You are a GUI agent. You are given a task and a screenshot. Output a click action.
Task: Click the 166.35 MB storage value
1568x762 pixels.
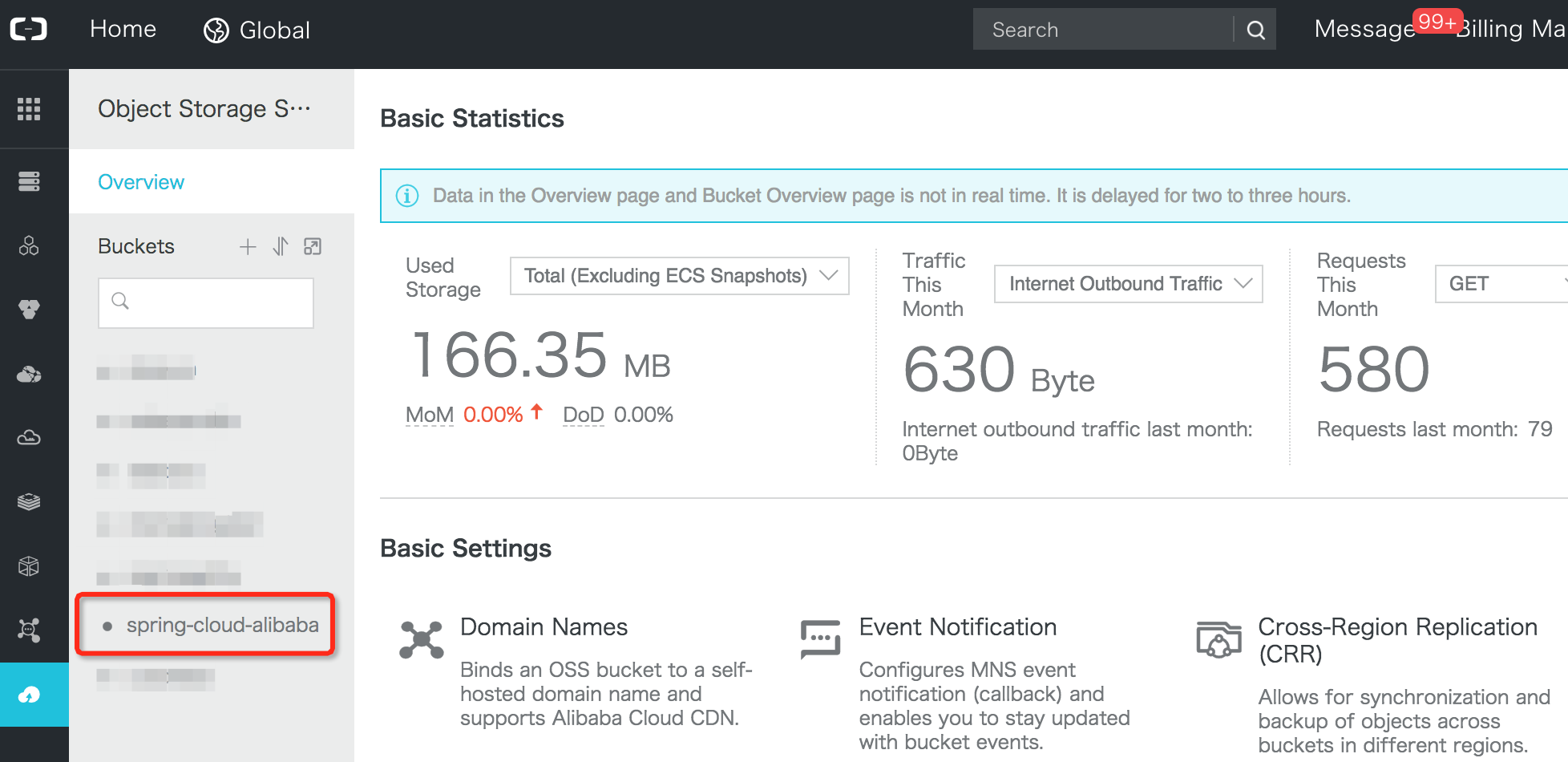(x=540, y=356)
